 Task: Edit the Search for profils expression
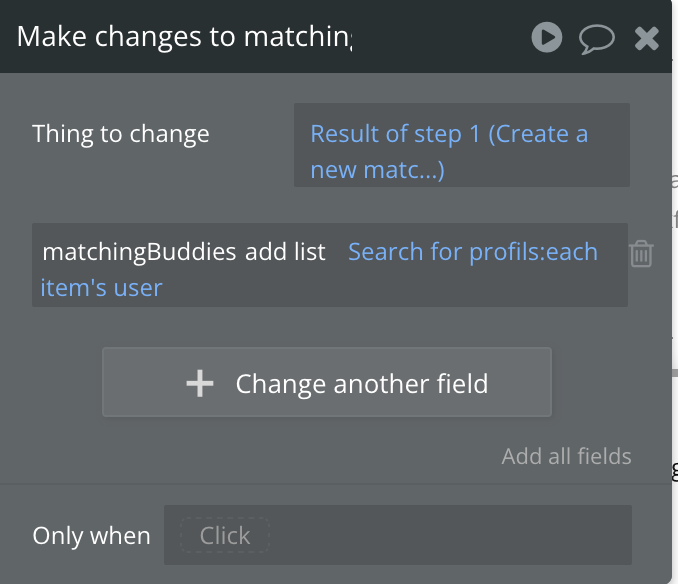(429, 252)
